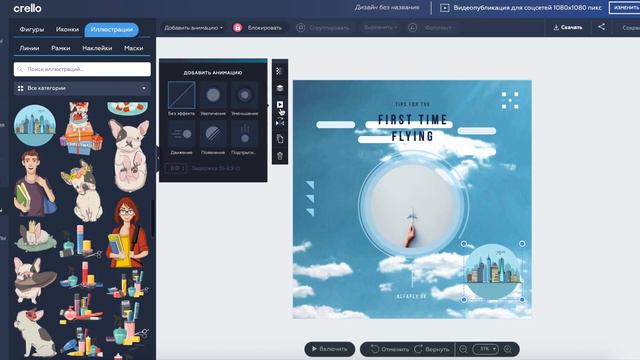Switch to the Иконки tab

67,29
